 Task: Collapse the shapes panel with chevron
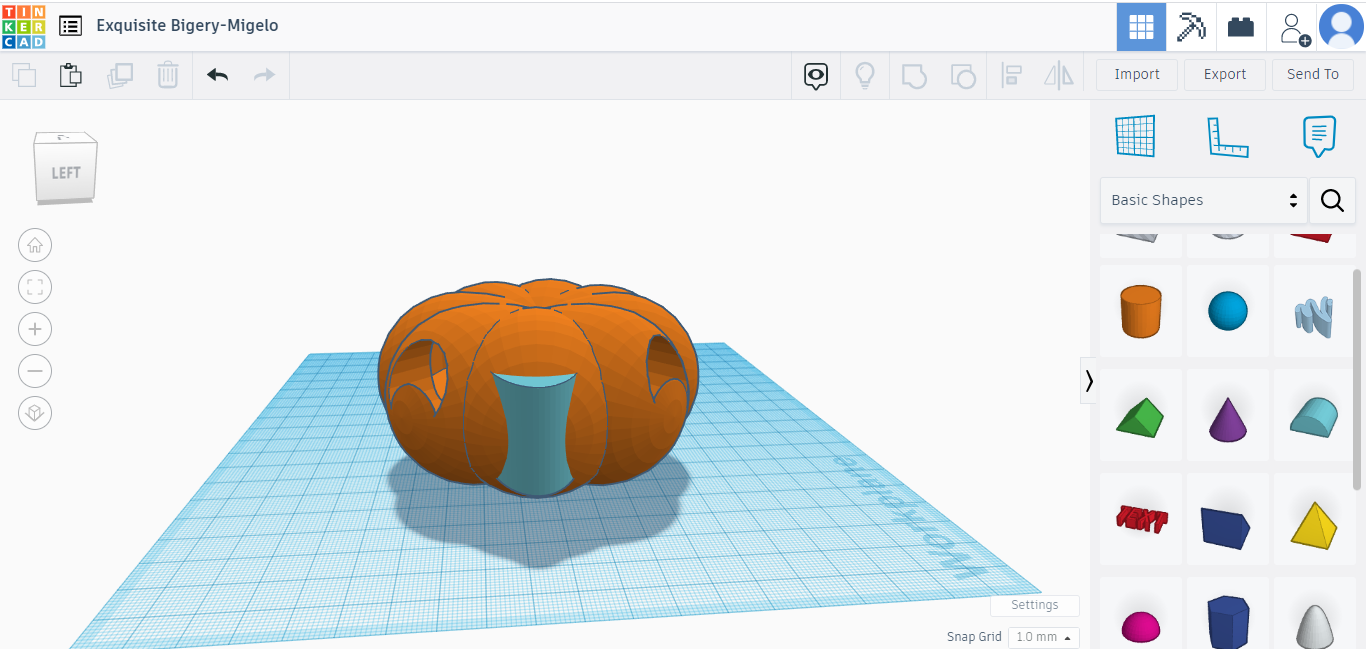1088,381
